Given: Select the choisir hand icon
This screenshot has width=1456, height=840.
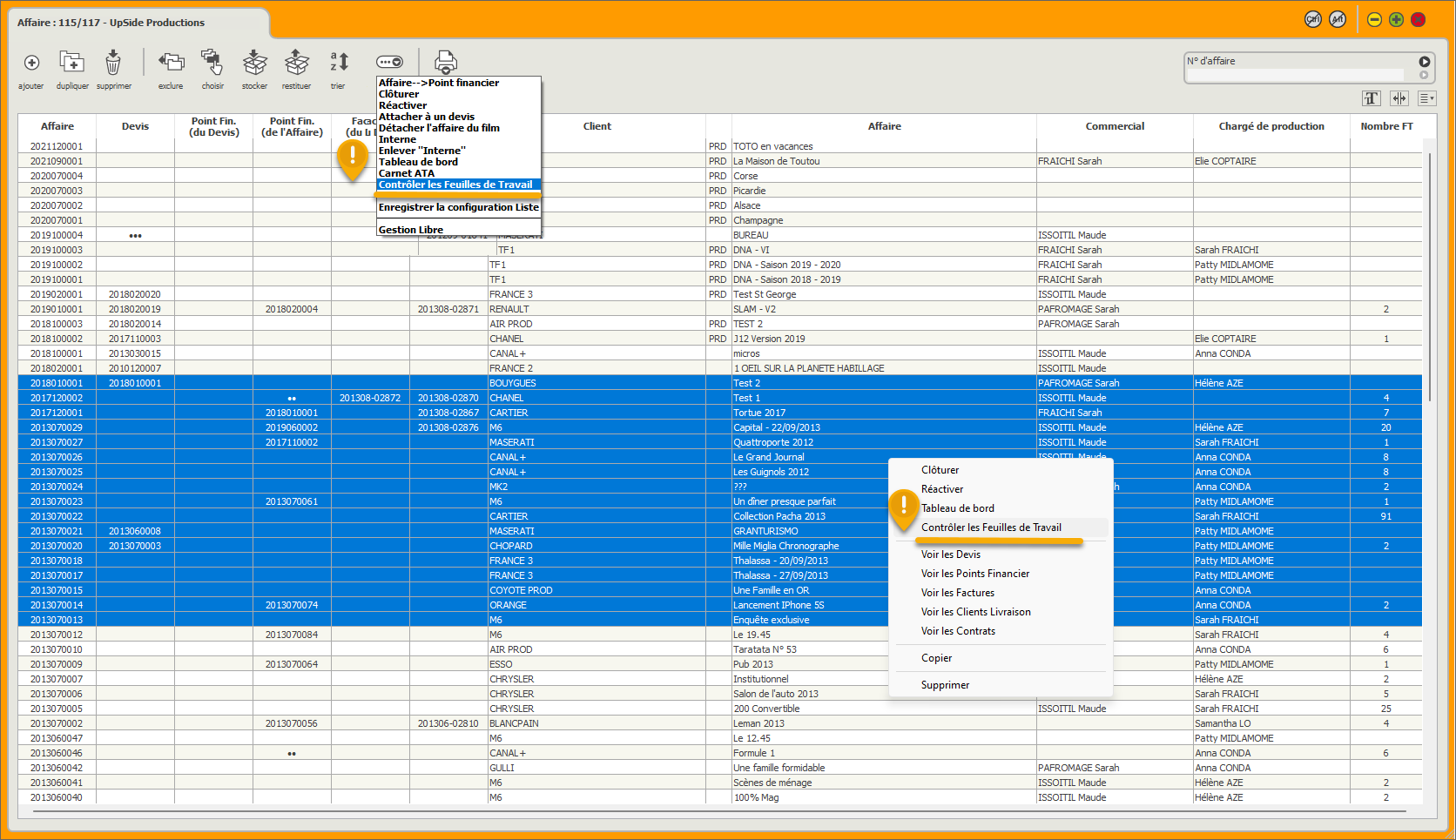Looking at the screenshot, I should pyautogui.click(x=212, y=63).
